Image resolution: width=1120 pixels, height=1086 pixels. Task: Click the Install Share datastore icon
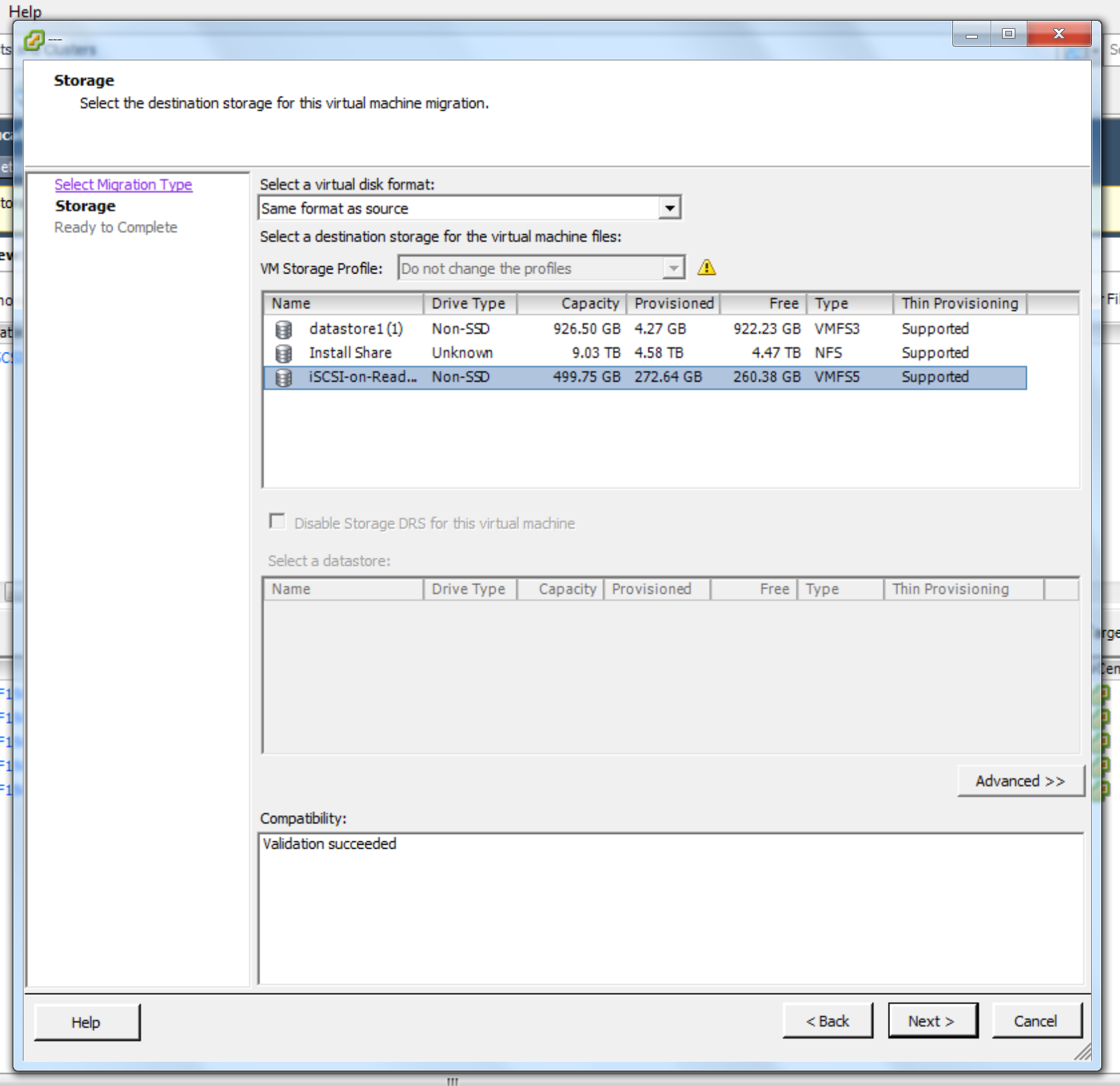[x=284, y=353]
